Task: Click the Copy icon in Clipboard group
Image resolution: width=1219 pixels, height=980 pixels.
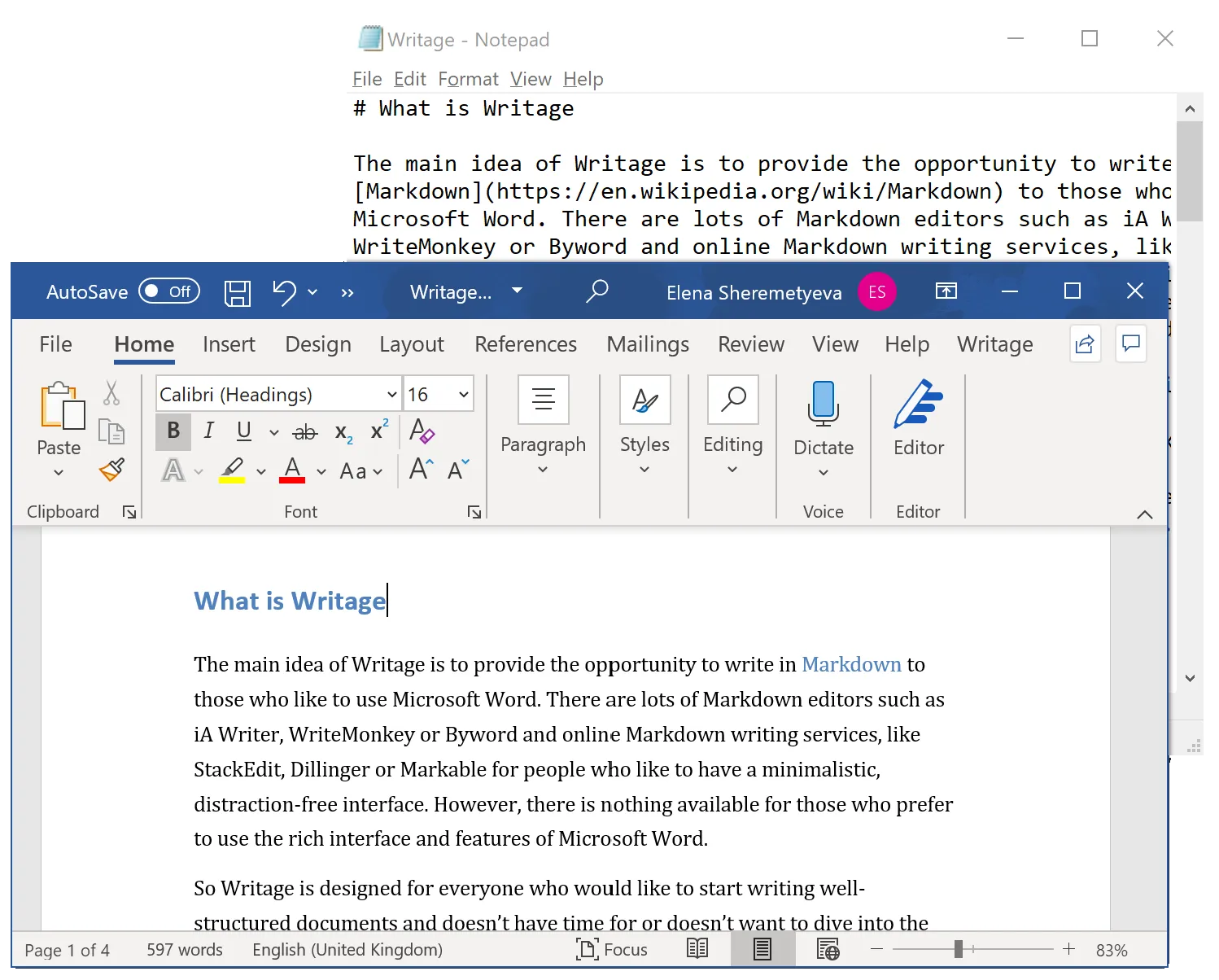Action: pos(111,431)
